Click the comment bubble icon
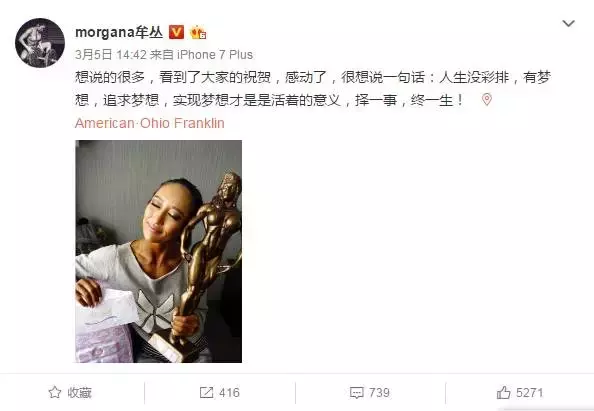 (356, 393)
